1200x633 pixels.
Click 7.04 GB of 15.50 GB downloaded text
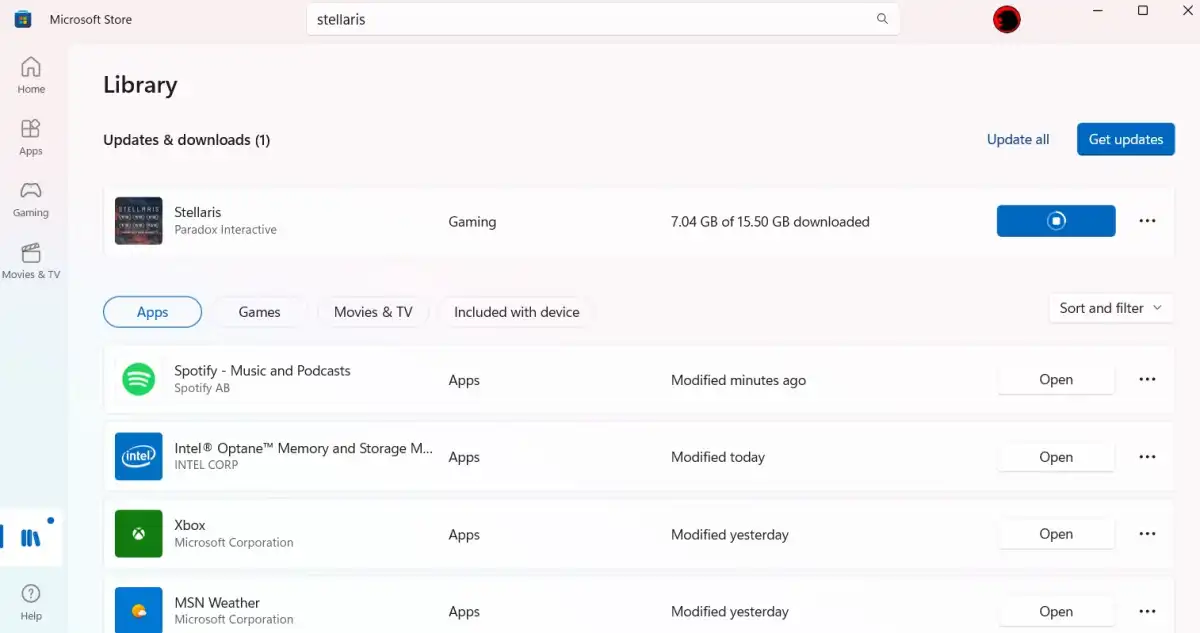pos(770,222)
